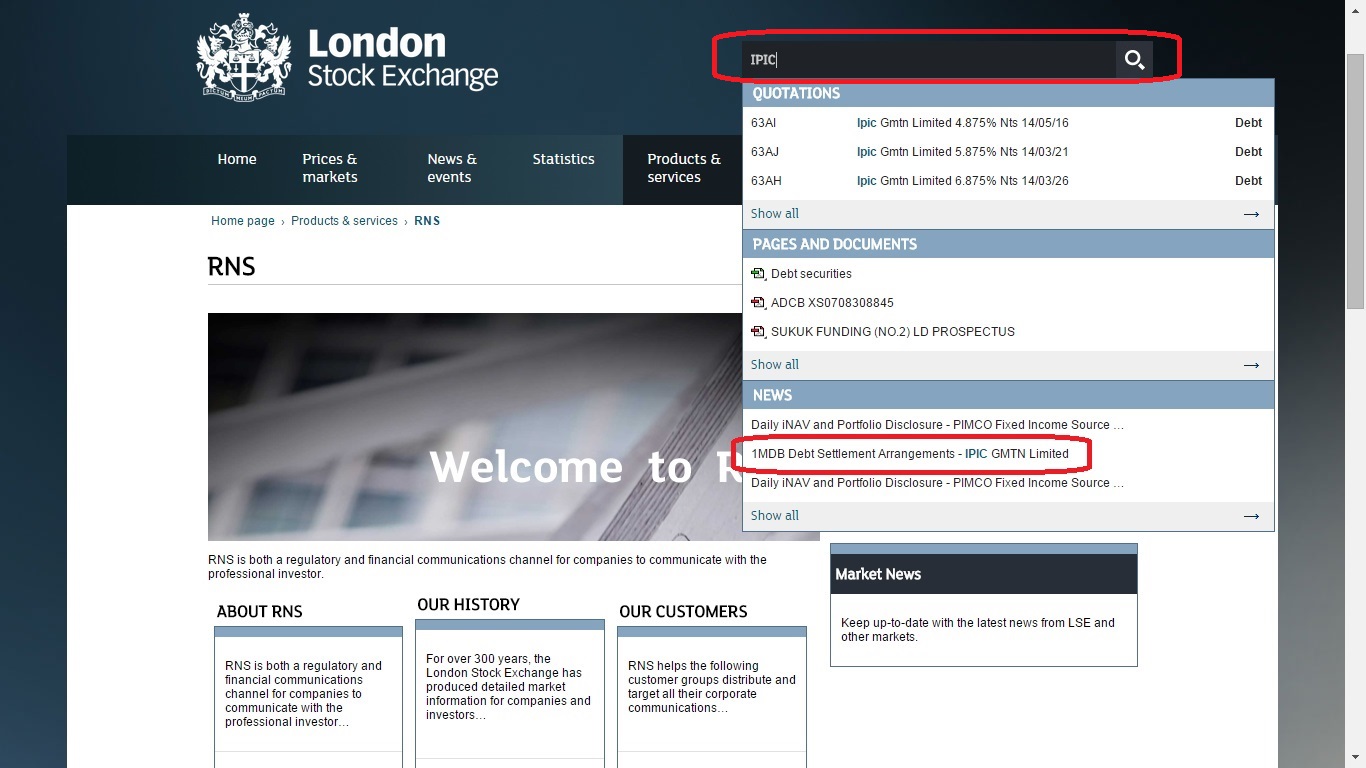
Task: Click the document icon beside Debt securities
Action: pyautogui.click(x=758, y=274)
